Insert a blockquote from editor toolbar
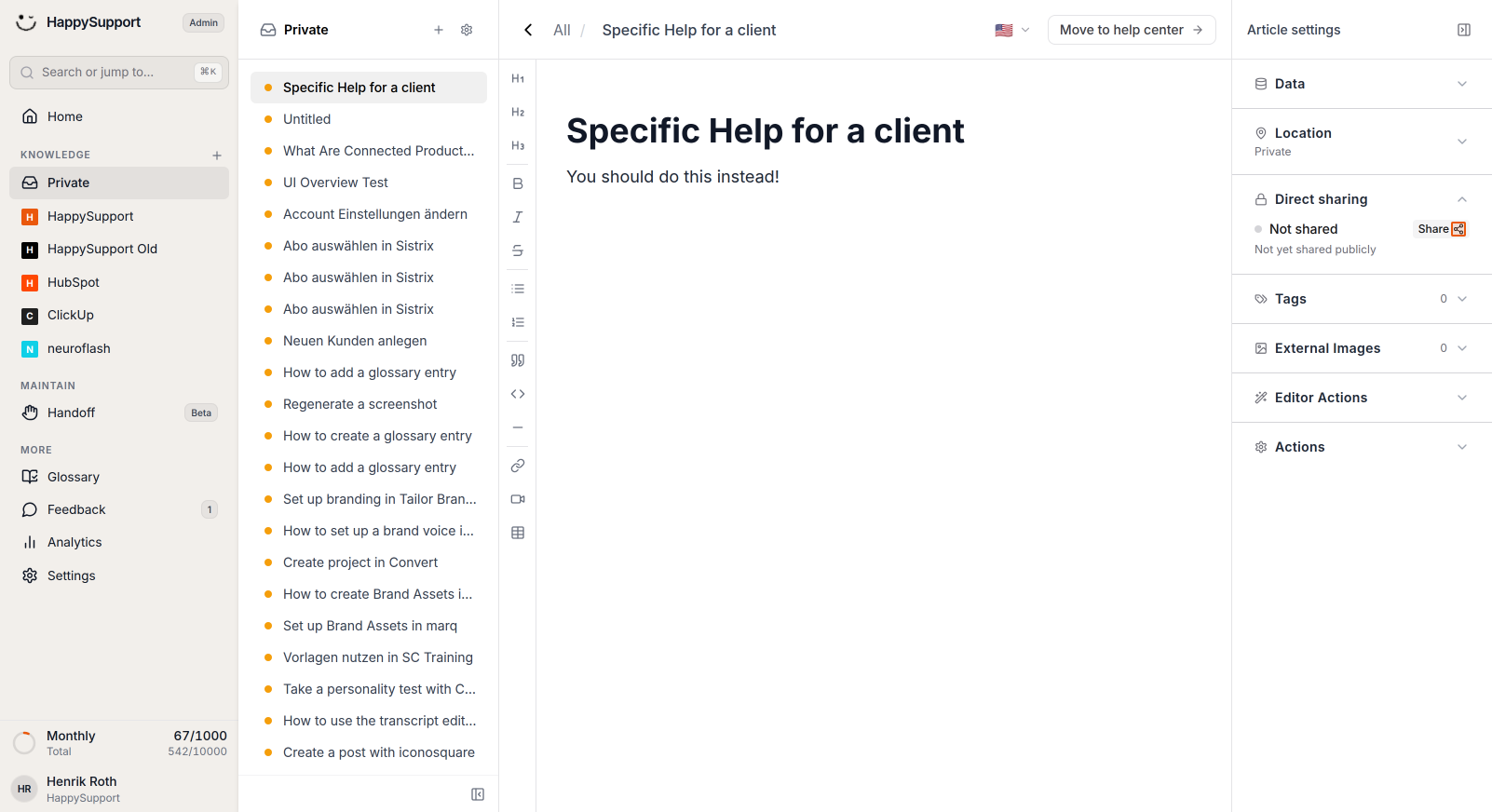The image size is (1492, 812). (518, 360)
